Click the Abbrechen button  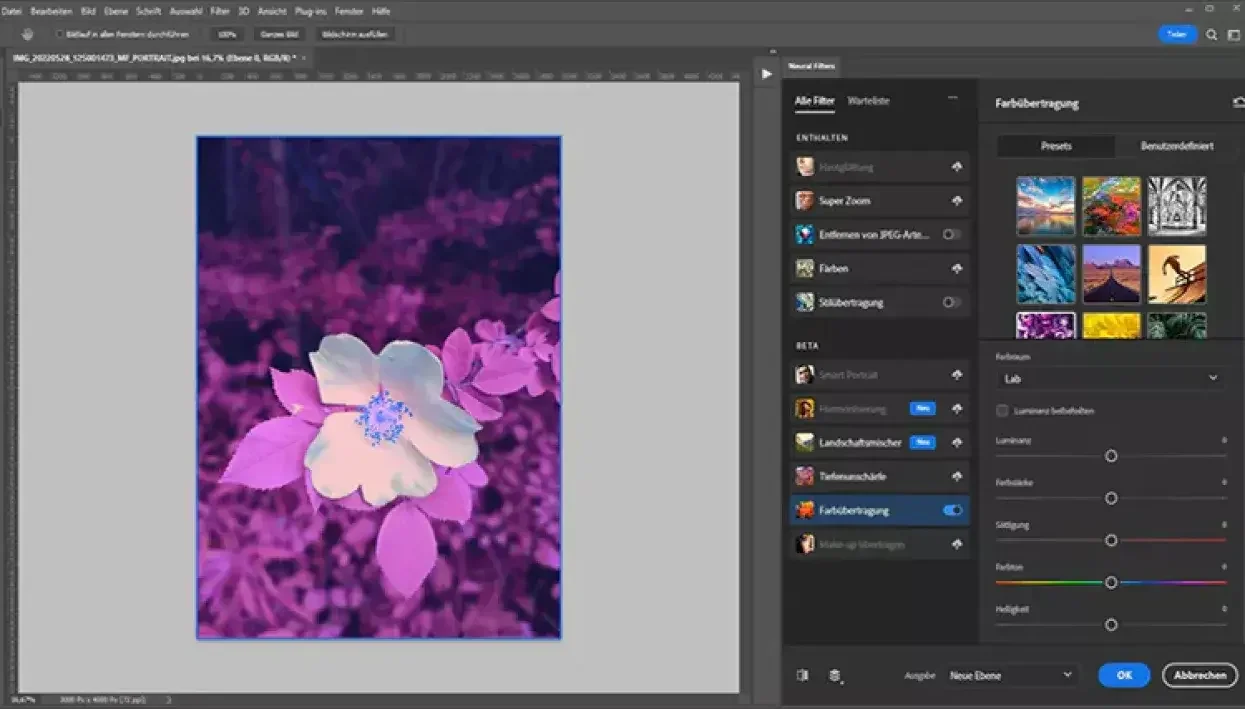1199,676
